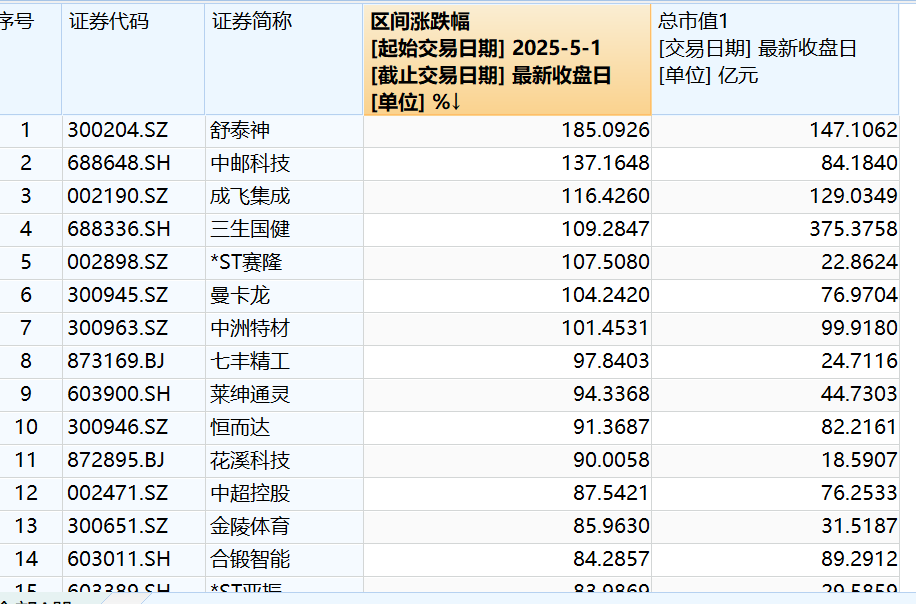Select market value 24.7116
Image resolution: width=916 pixels, height=604 pixels.
click(x=859, y=361)
